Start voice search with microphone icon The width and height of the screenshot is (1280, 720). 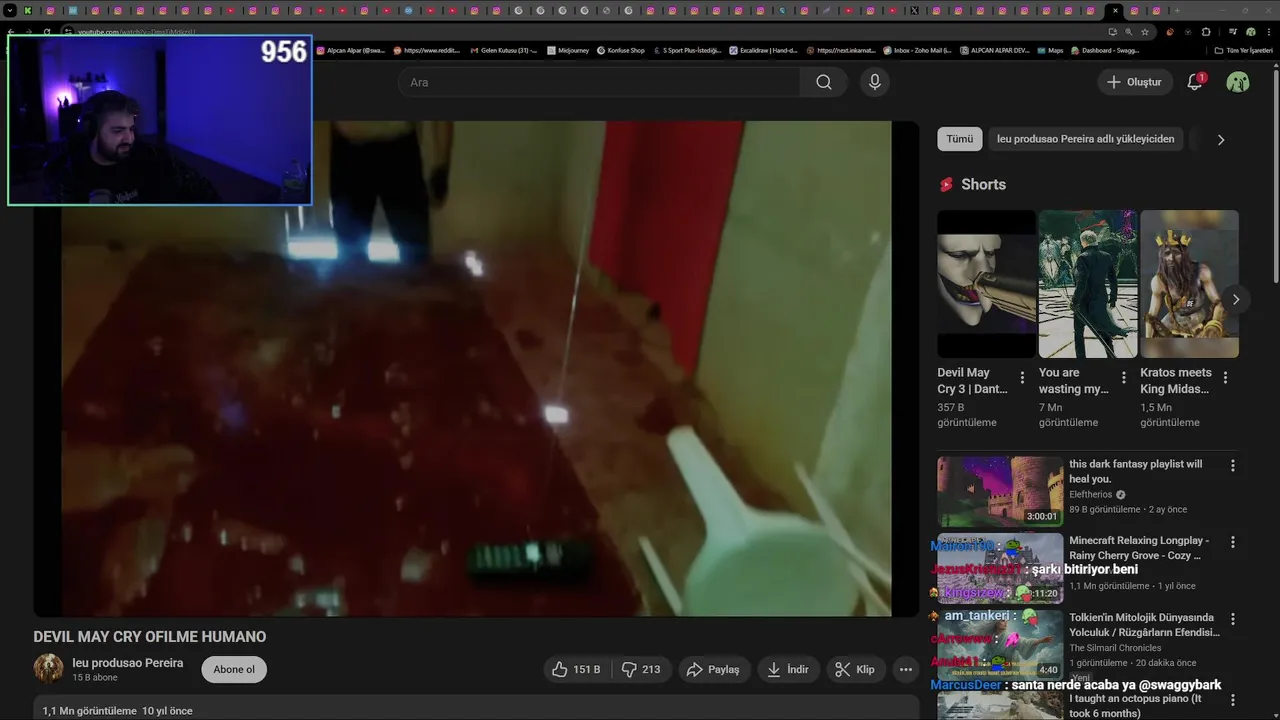[875, 82]
